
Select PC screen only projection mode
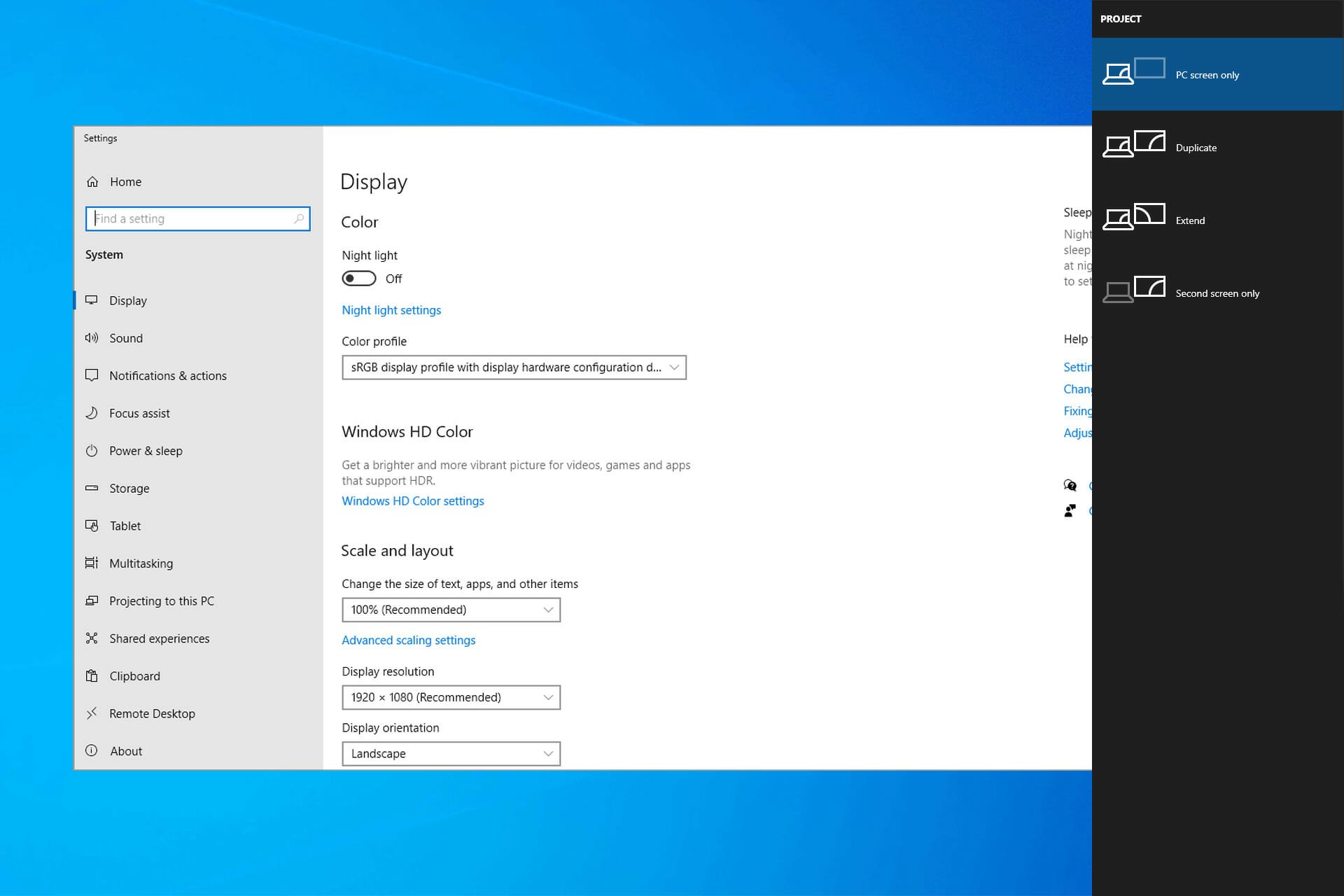click(x=1217, y=73)
